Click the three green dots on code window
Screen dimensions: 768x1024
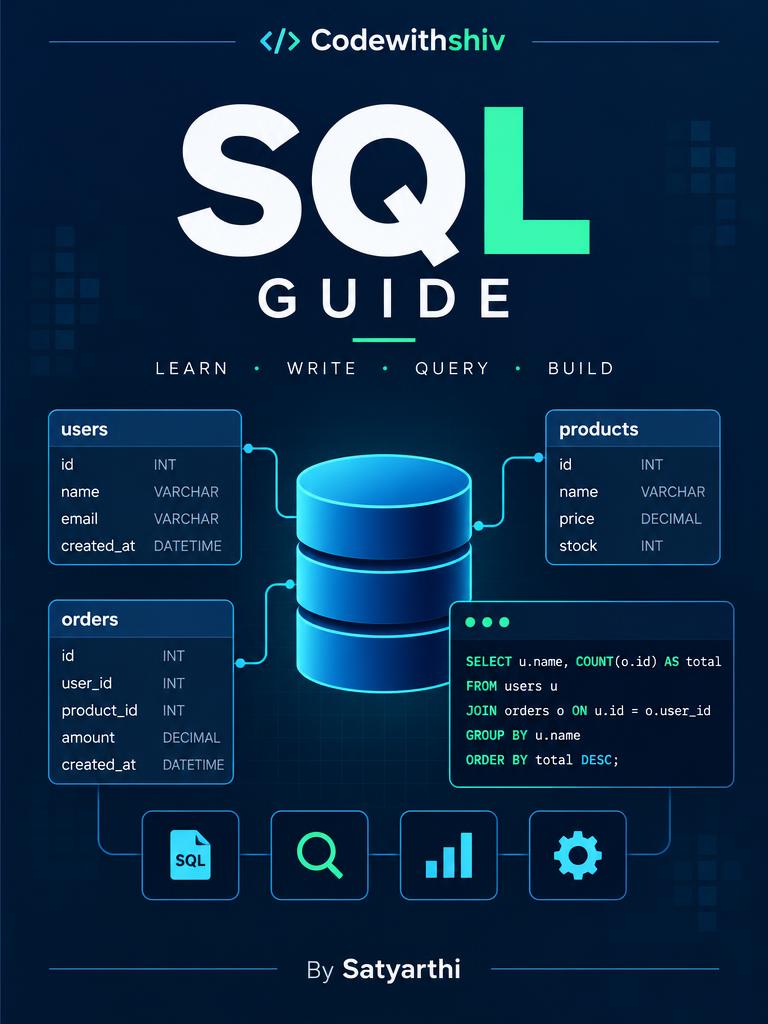(x=487, y=622)
